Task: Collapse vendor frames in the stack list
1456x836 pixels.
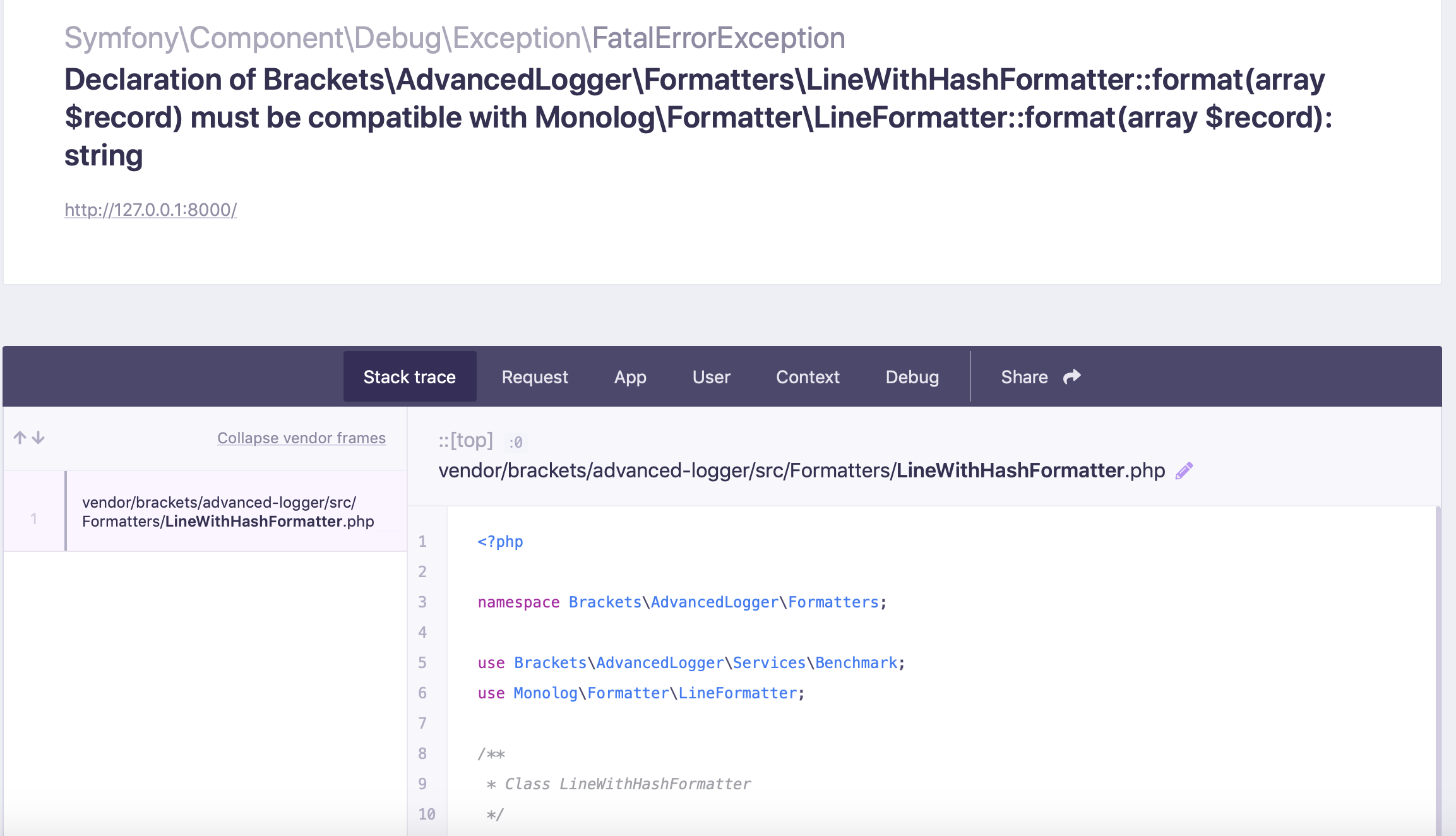Action: [301, 438]
